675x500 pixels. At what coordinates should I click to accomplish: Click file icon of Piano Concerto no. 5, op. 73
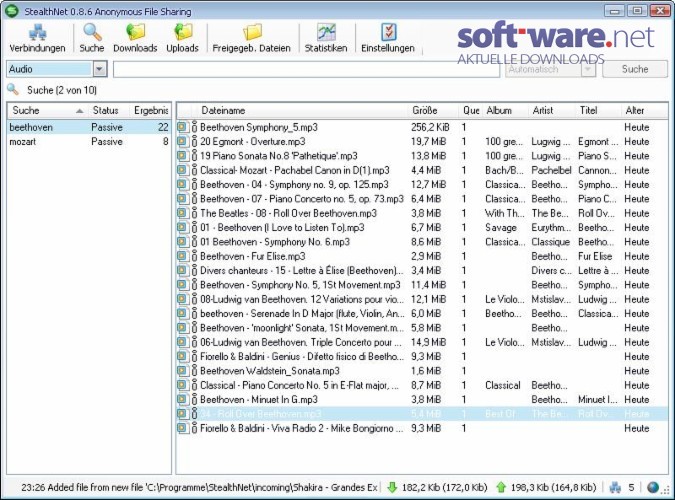pos(183,199)
